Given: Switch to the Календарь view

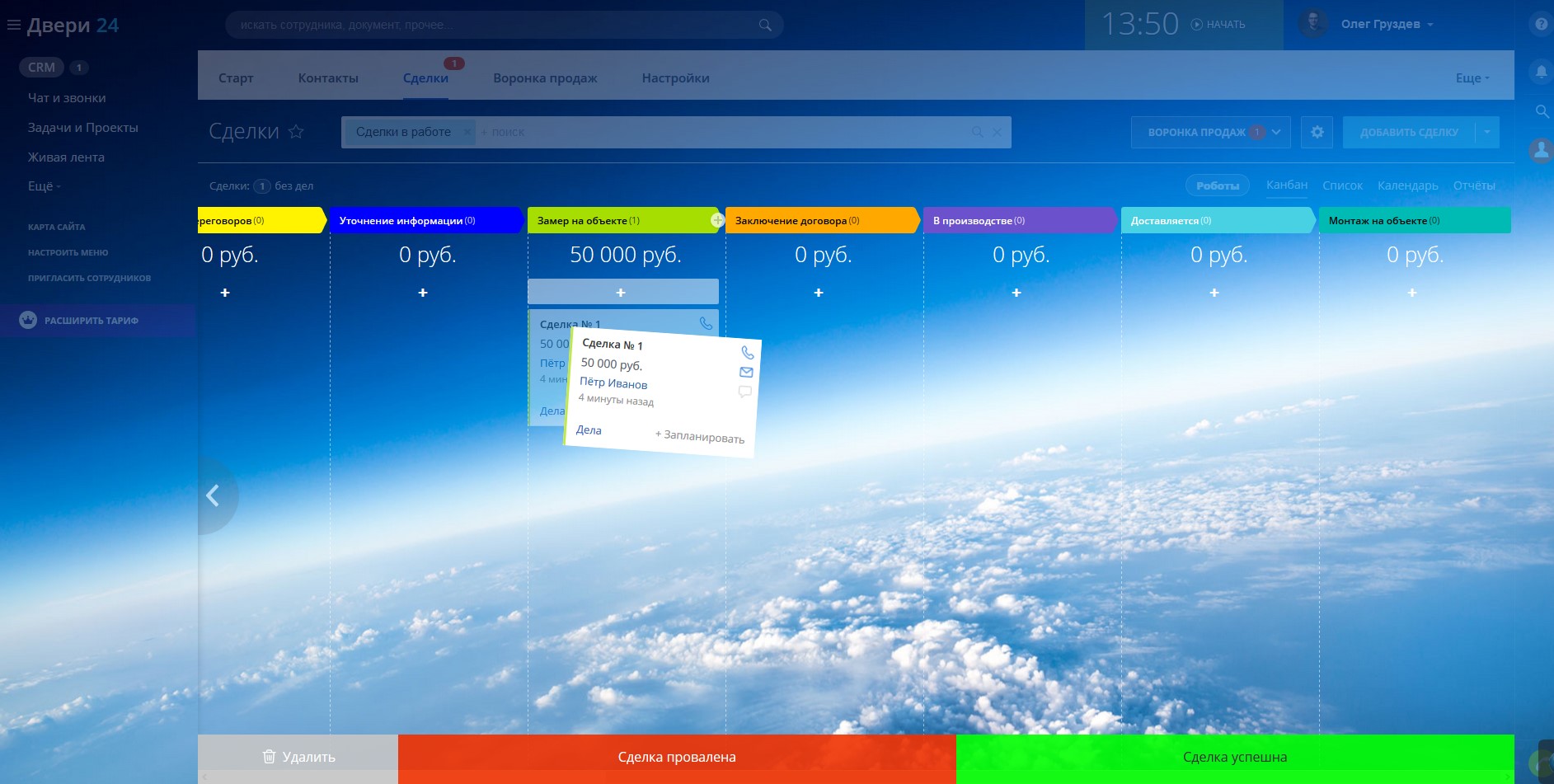Looking at the screenshot, I should (x=1407, y=185).
